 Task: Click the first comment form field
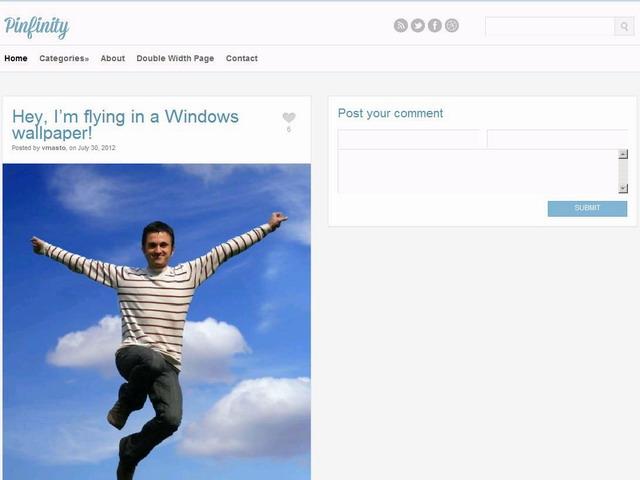pyautogui.click(x=409, y=139)
